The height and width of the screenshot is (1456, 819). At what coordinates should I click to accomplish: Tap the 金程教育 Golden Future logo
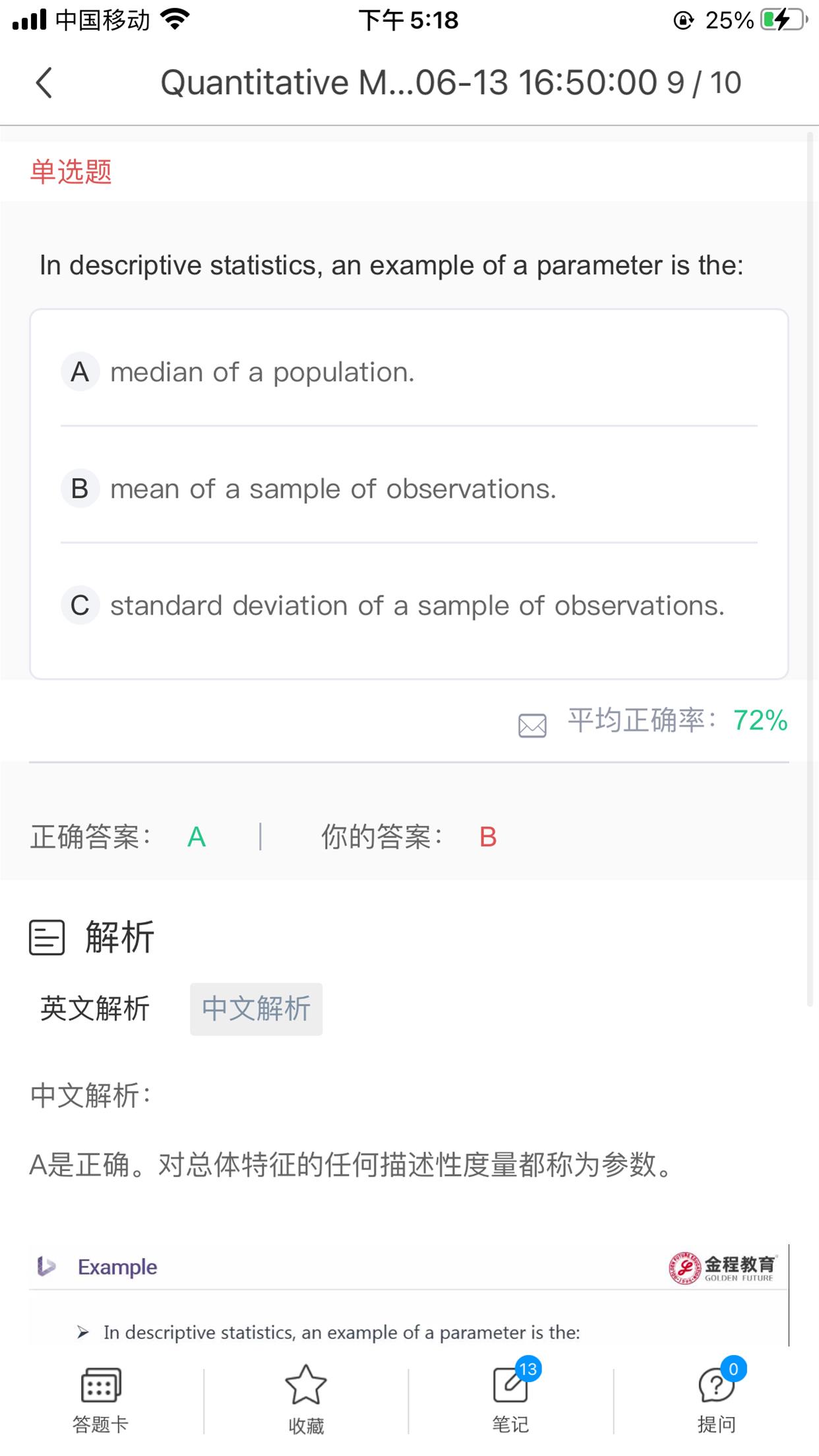click(723, 1267)
